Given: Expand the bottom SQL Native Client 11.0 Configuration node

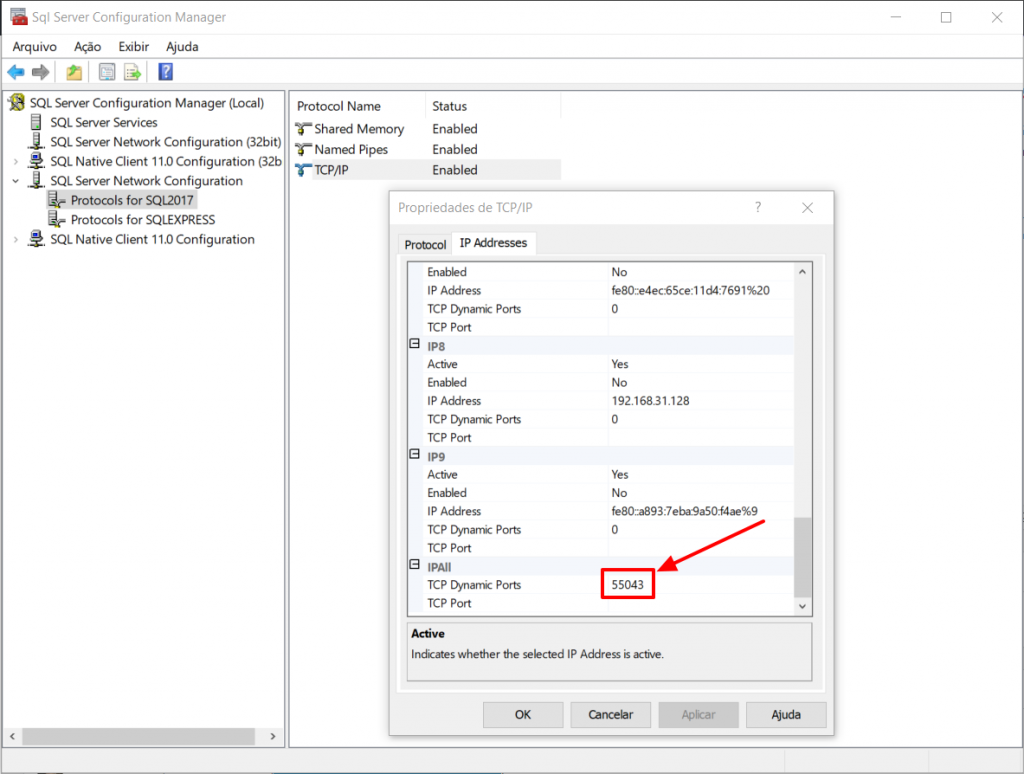Looking at the screenshot, I should [x=16, y=240].
